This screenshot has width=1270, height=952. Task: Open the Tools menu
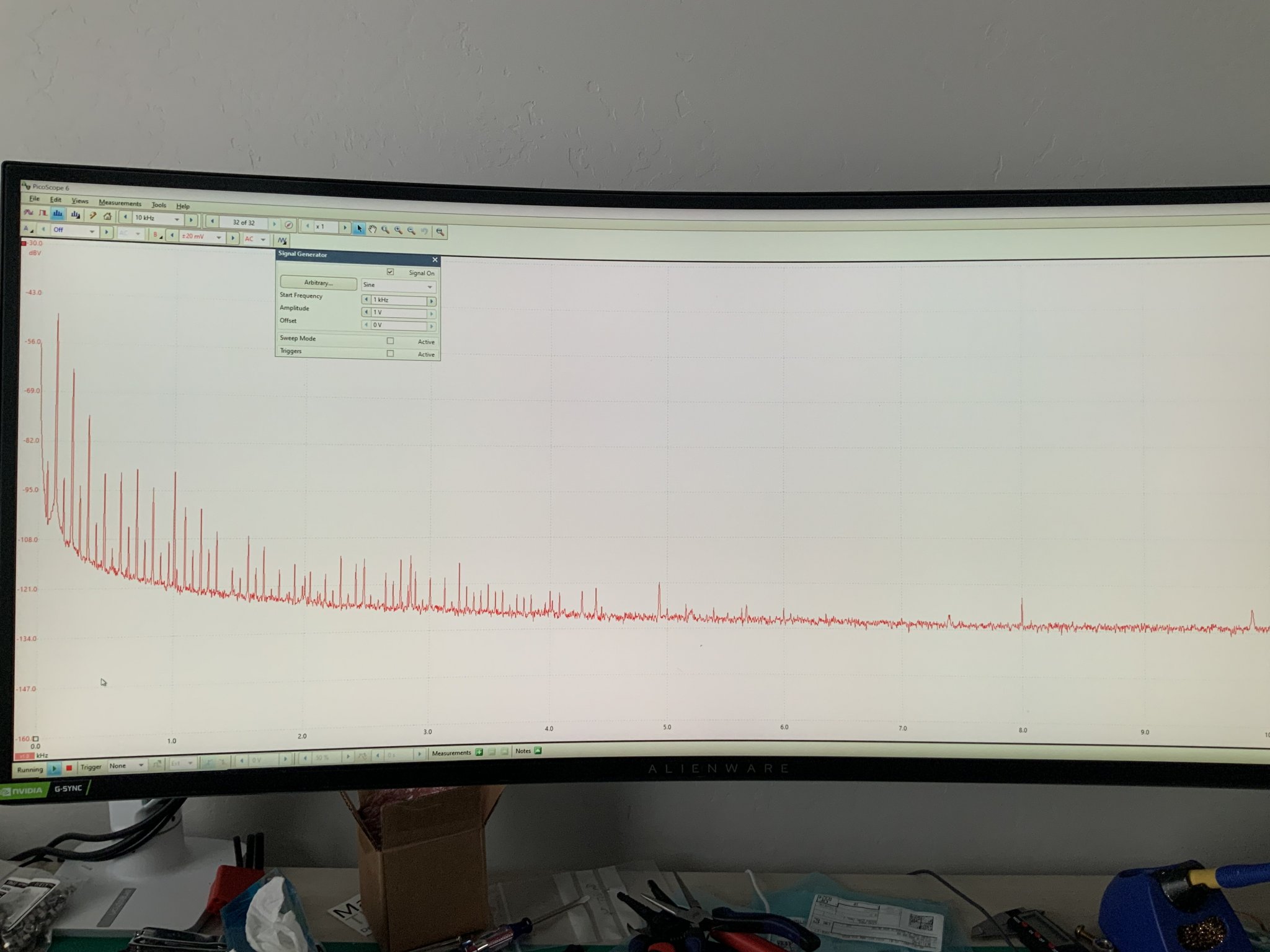[x=159, y=205]
